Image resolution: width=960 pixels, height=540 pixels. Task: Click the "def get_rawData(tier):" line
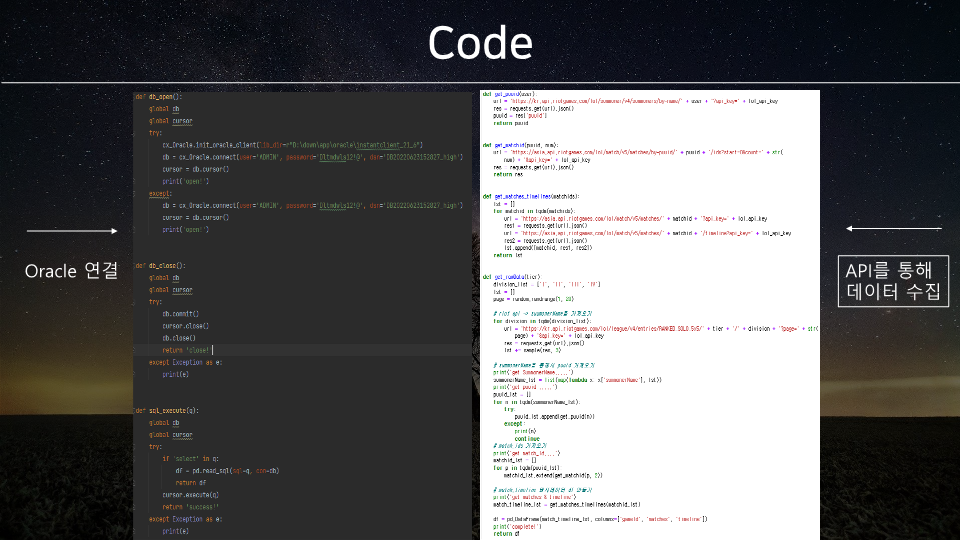point(512,277)
